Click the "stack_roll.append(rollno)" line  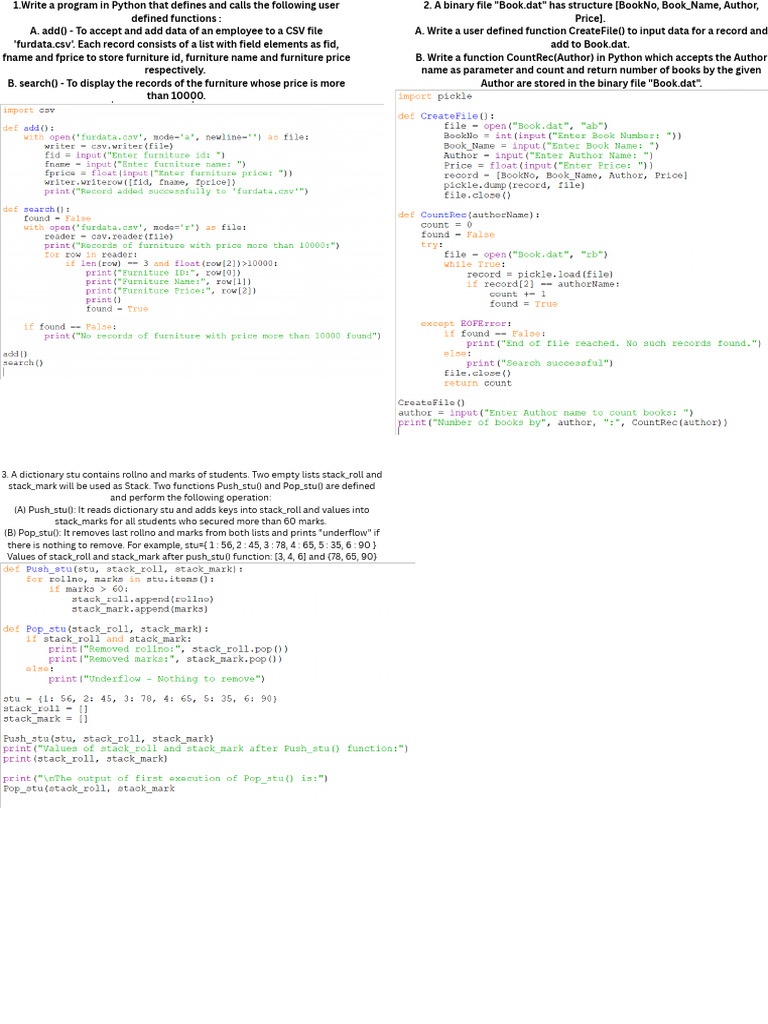tap(143, 600)
